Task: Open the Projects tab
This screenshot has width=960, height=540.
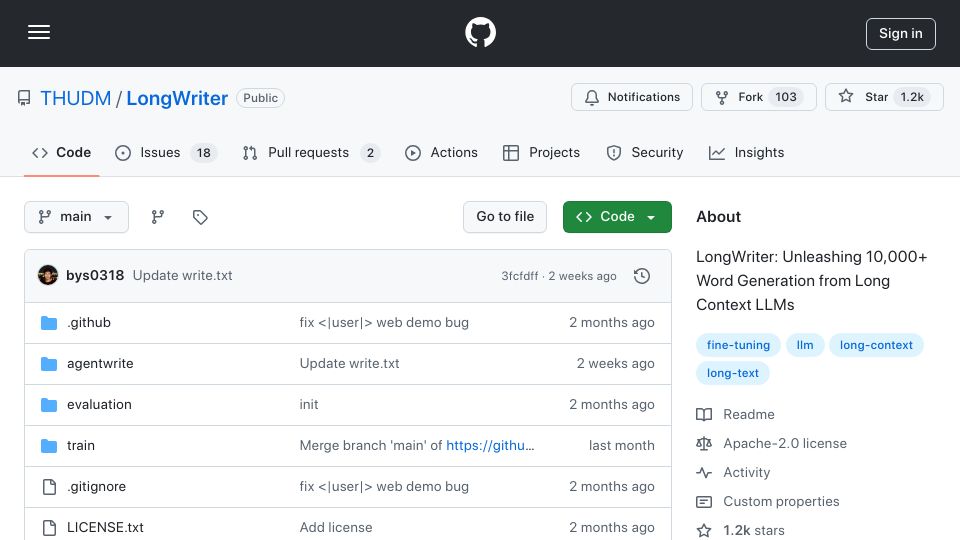Action: point(541,152)
